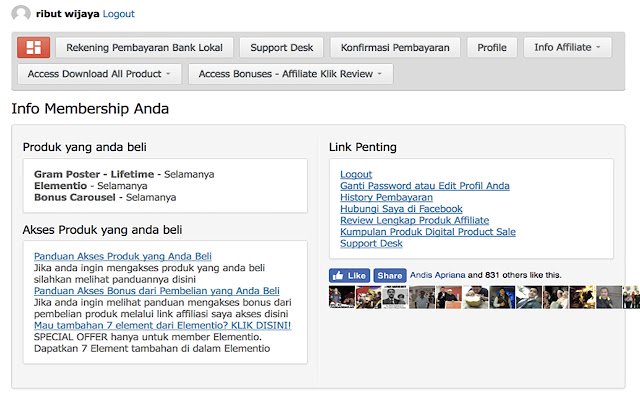Open the Profile page
Viewport: 640px width, 400px height.
pos(492,47)
